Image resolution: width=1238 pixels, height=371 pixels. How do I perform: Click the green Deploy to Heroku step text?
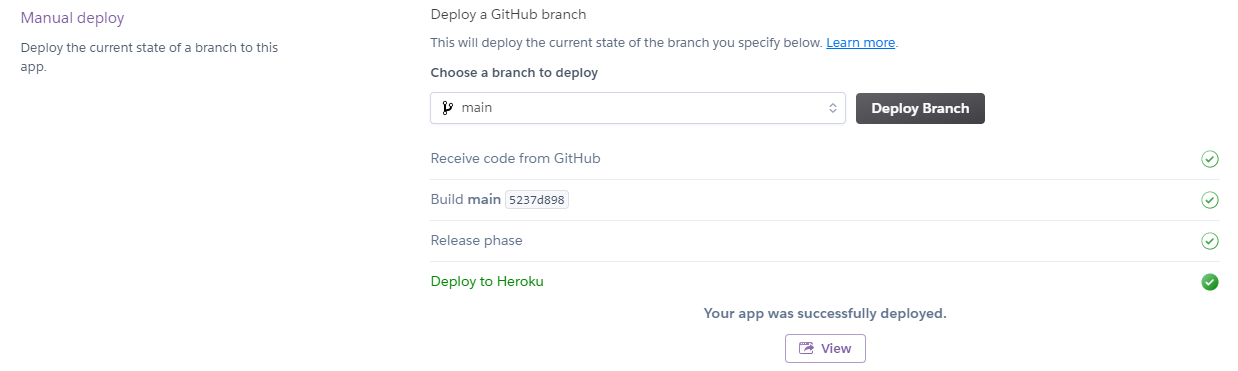[x=487, y=281]
